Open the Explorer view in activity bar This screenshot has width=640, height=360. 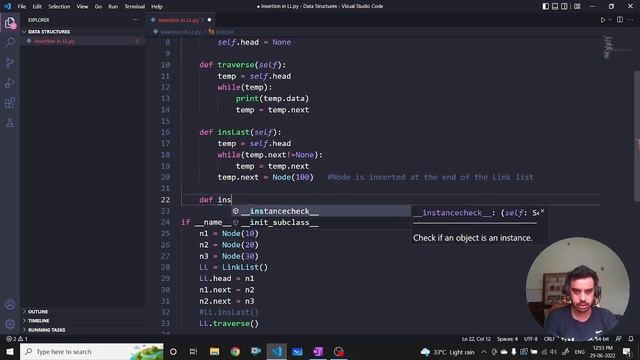pyautogui.click(x=10, y=23)
